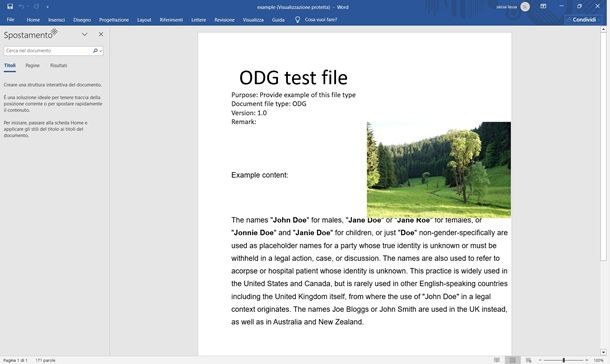The height and width of the screenshot is (364, 610).
Task: Switch to the Pagine tab in navigation pane
Action: (33, 66)
